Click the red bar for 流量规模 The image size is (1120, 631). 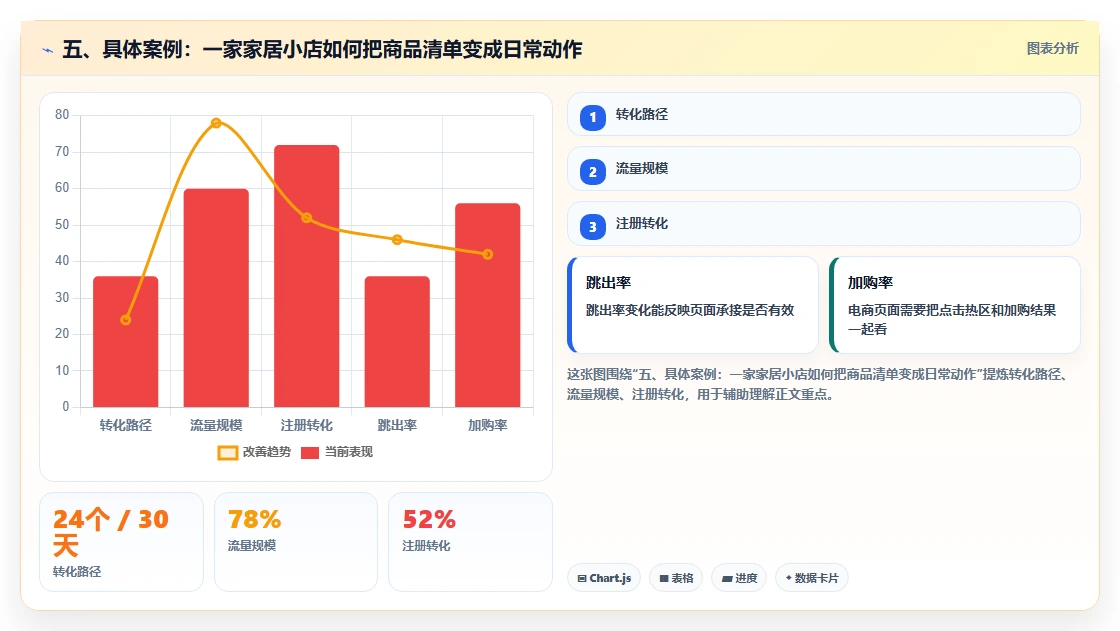(x=216, y=298)
